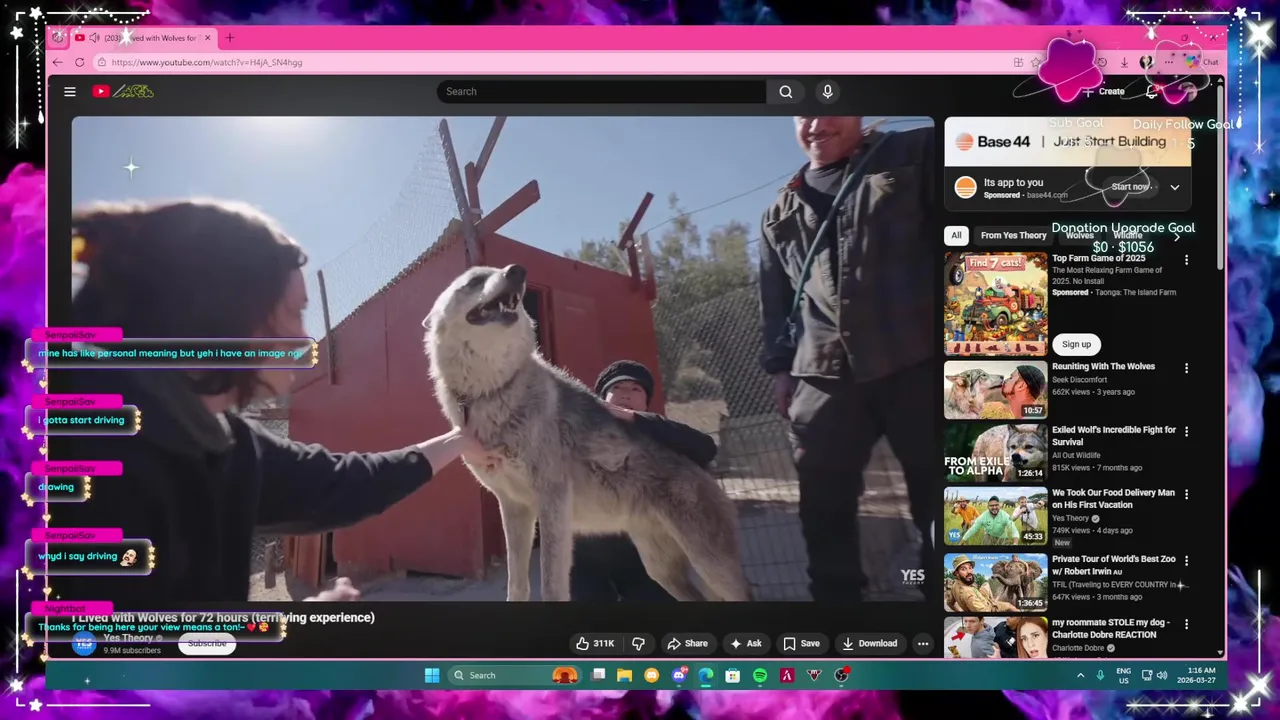Open options for Private Tour video

tap(1187, 560)
